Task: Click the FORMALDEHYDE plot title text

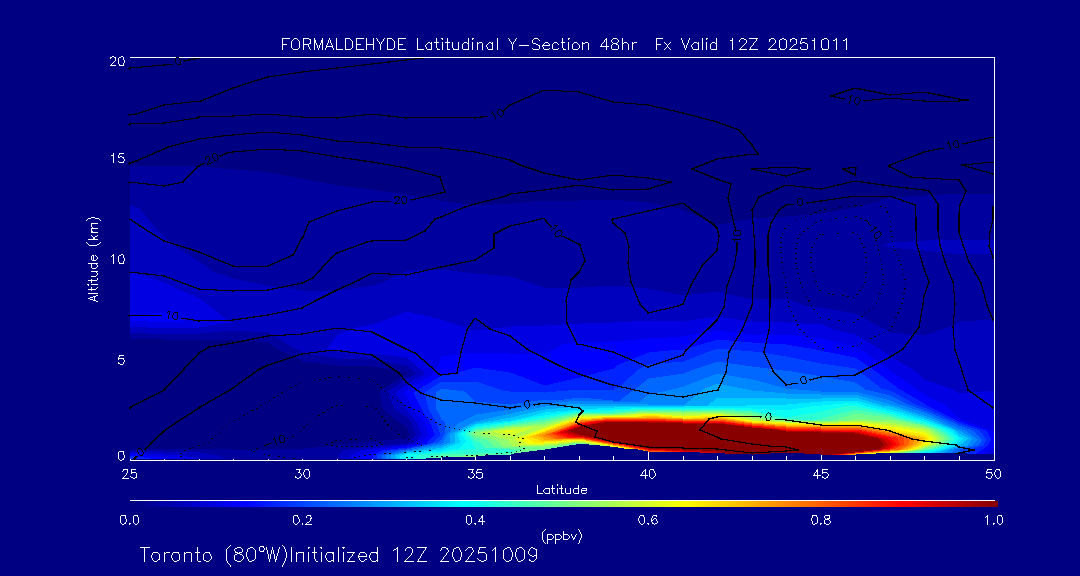Action: click(565, 45)
